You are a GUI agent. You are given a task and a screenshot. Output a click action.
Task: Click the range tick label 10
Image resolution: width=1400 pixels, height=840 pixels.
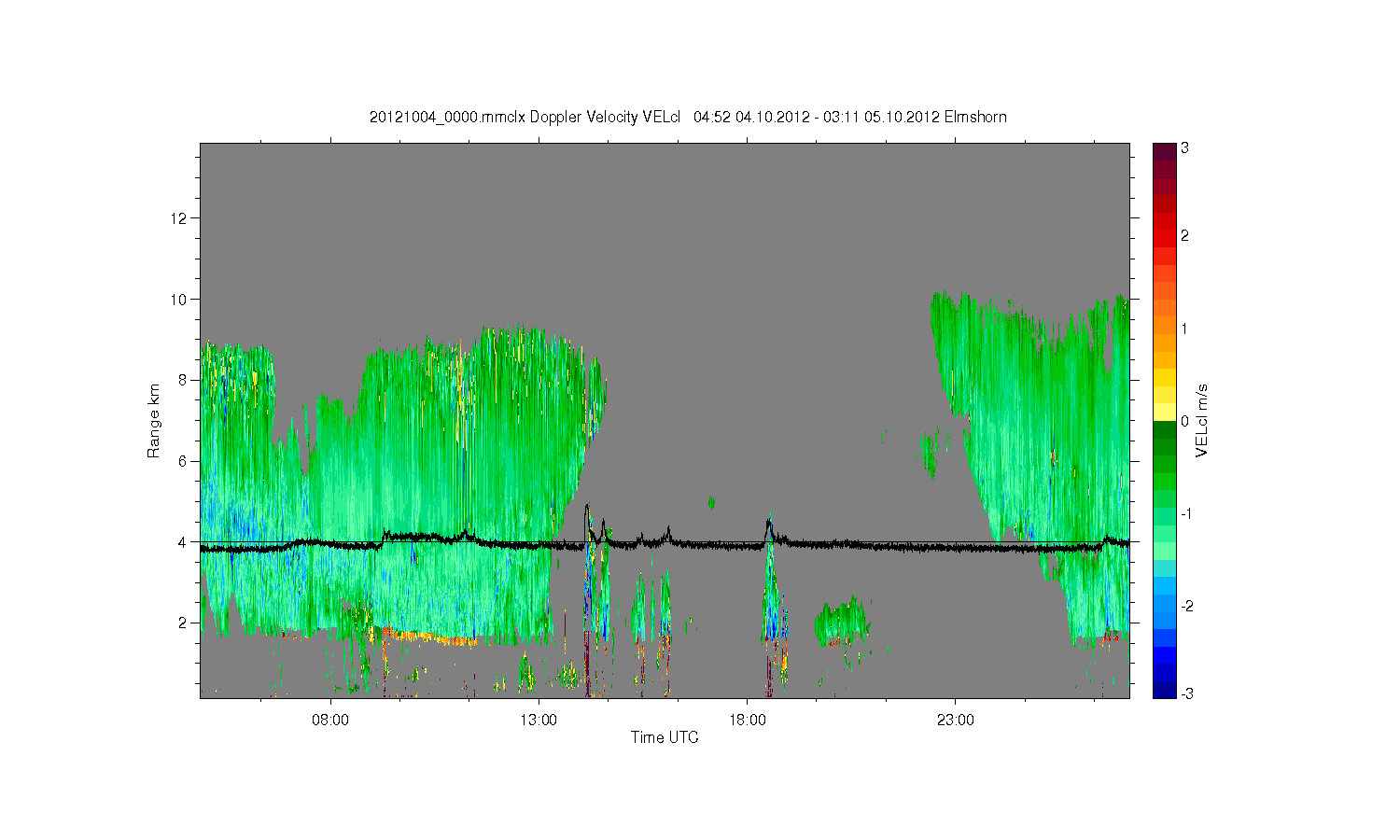pyautogui.click(x=179, y=300)
